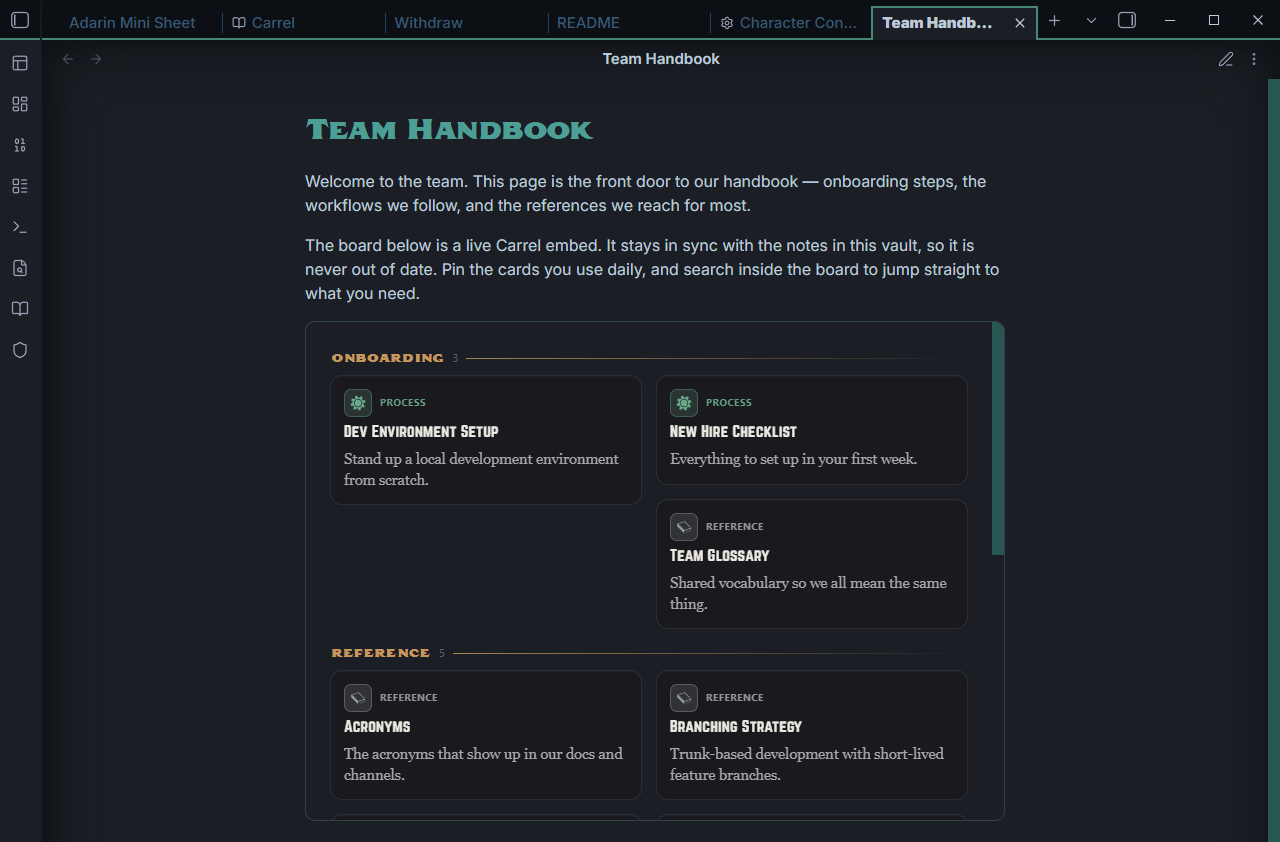Click the centered Team Handbook view title
The height and width of the screenshot is (842, 1280).
(661, 59)
